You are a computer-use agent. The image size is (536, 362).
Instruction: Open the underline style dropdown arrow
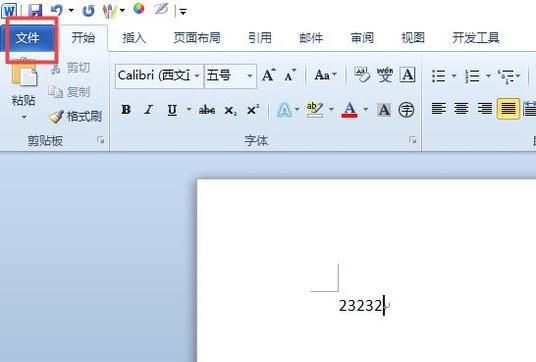pos(189,109)
